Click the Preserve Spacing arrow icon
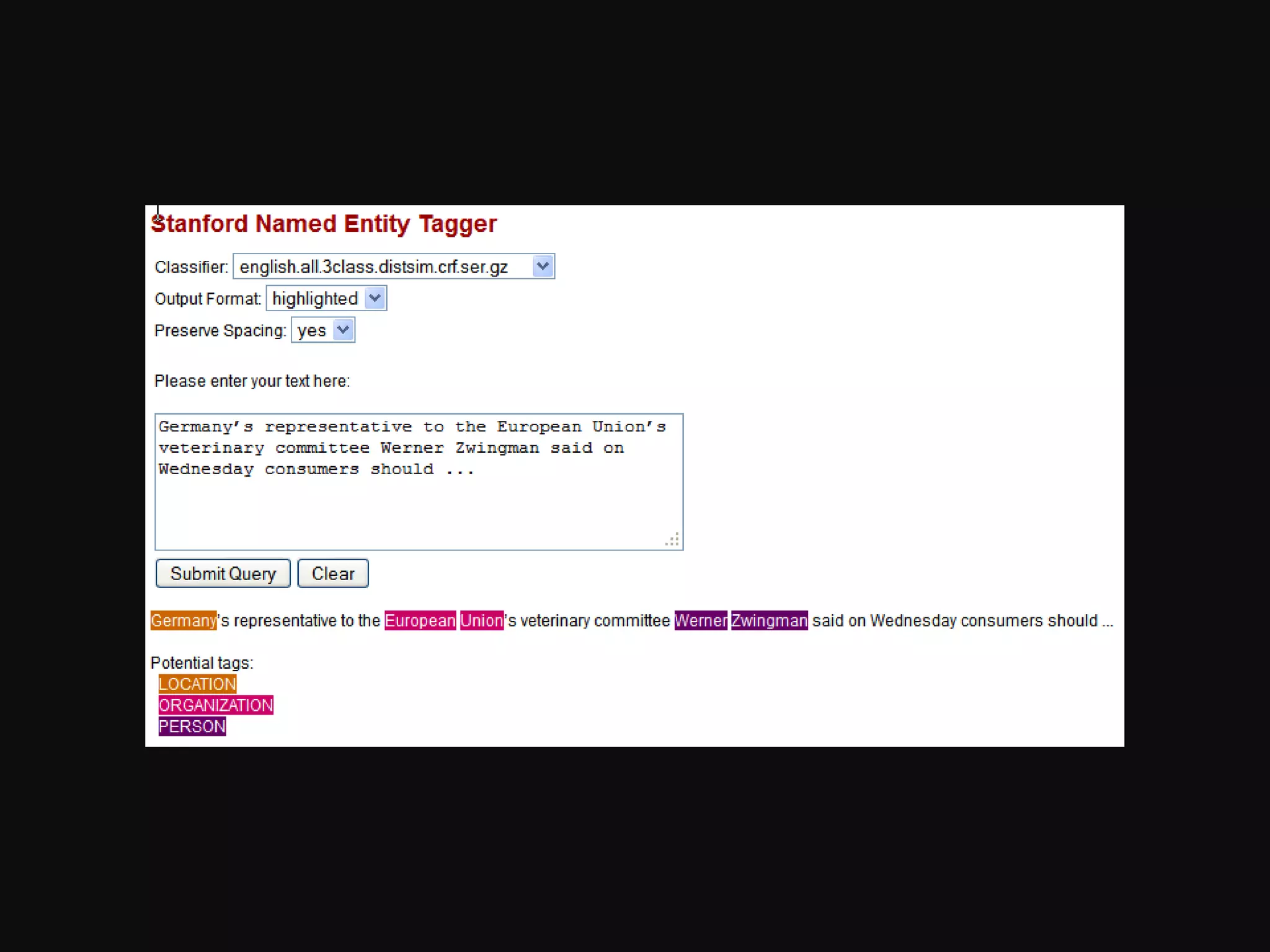Image resolution: width=1270 pixels, height=952 pixels. click(343, 330)
